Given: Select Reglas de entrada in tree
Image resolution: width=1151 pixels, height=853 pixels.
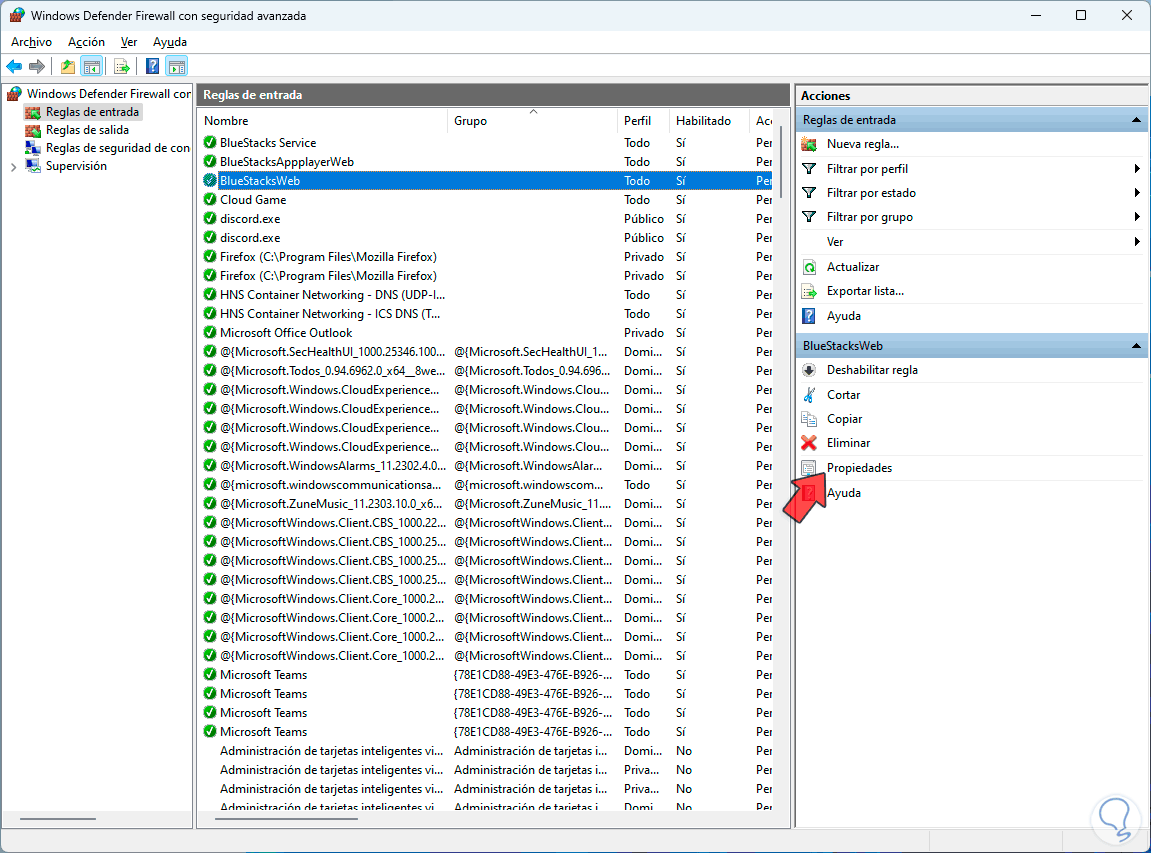Looking at the screenshot, I should click(x=92, y=112).
